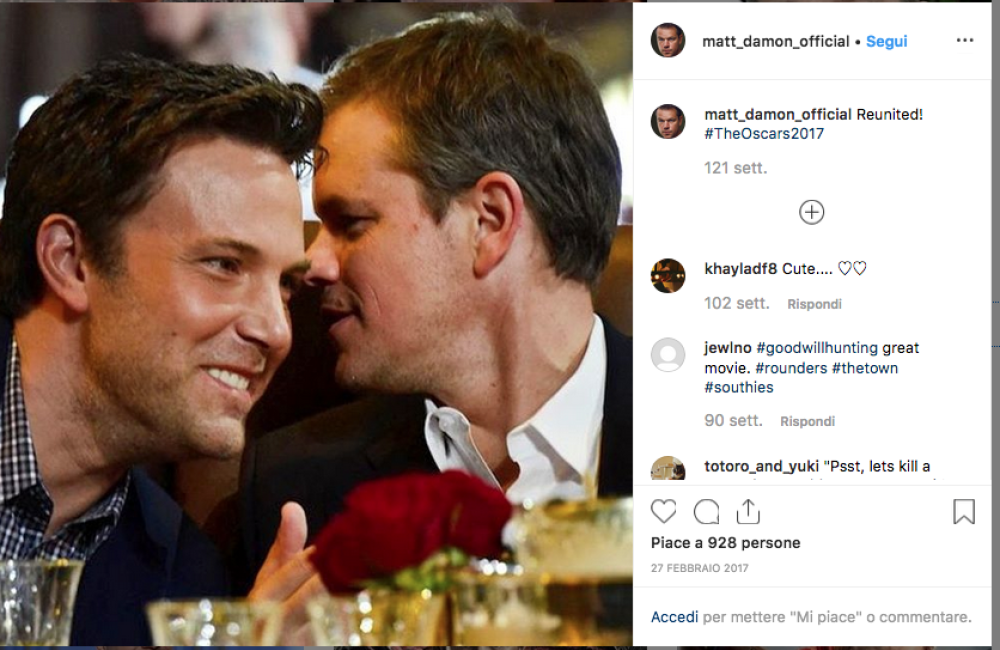Click the share post icon
Viewport: 1000px width, 650px height.
pos(747,512)
